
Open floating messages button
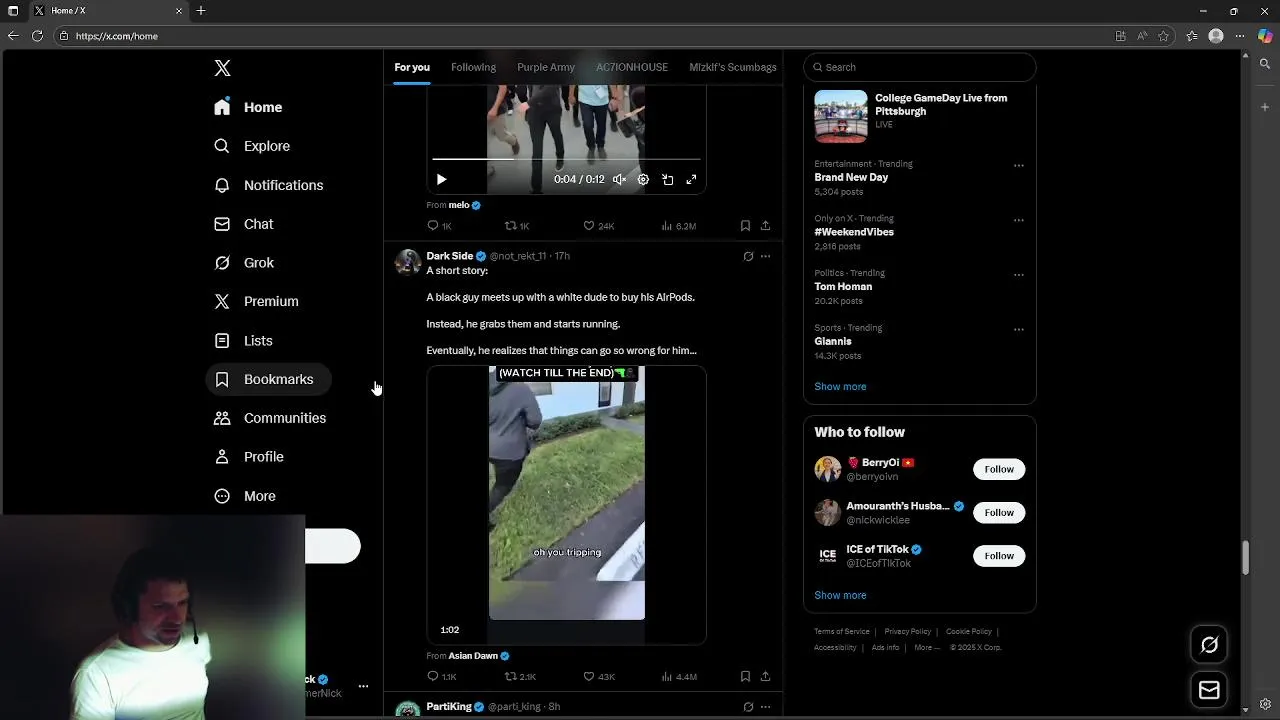click(1209, 690)
